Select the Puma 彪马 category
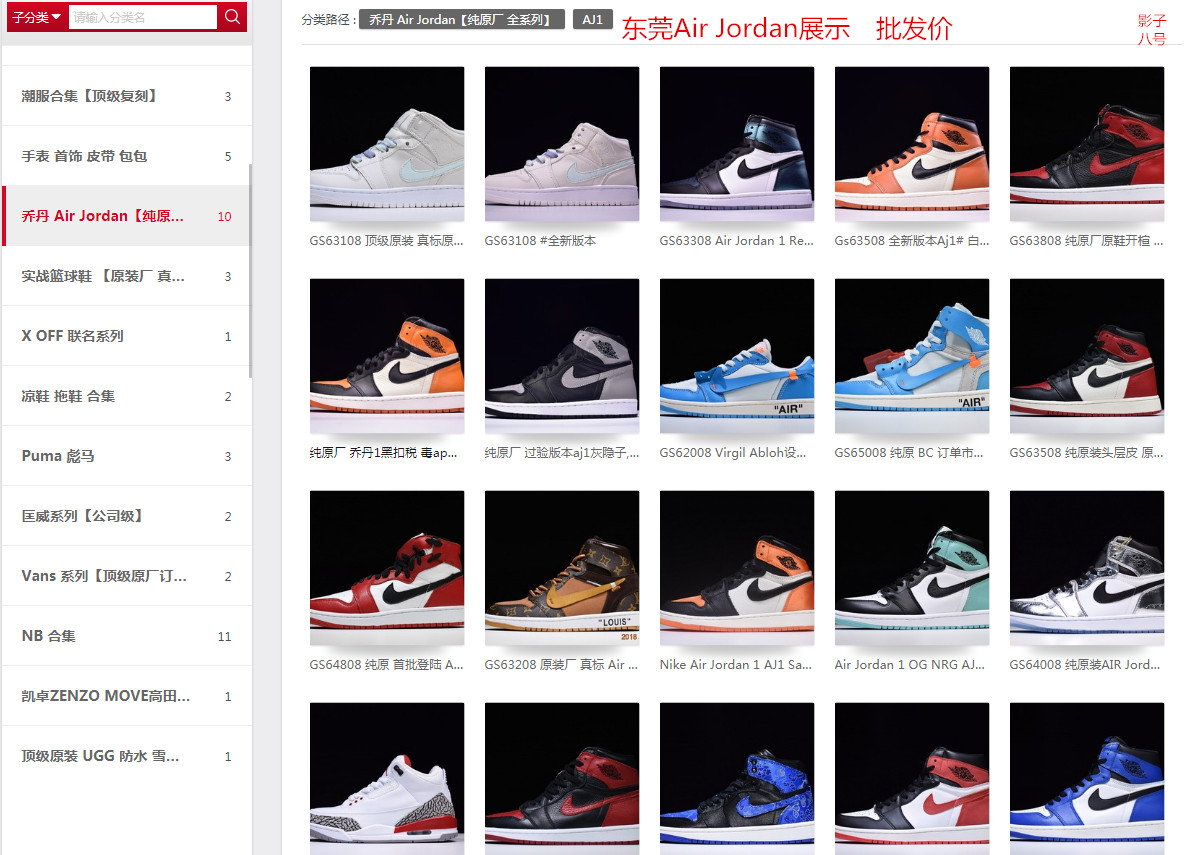 coord(127,456)
